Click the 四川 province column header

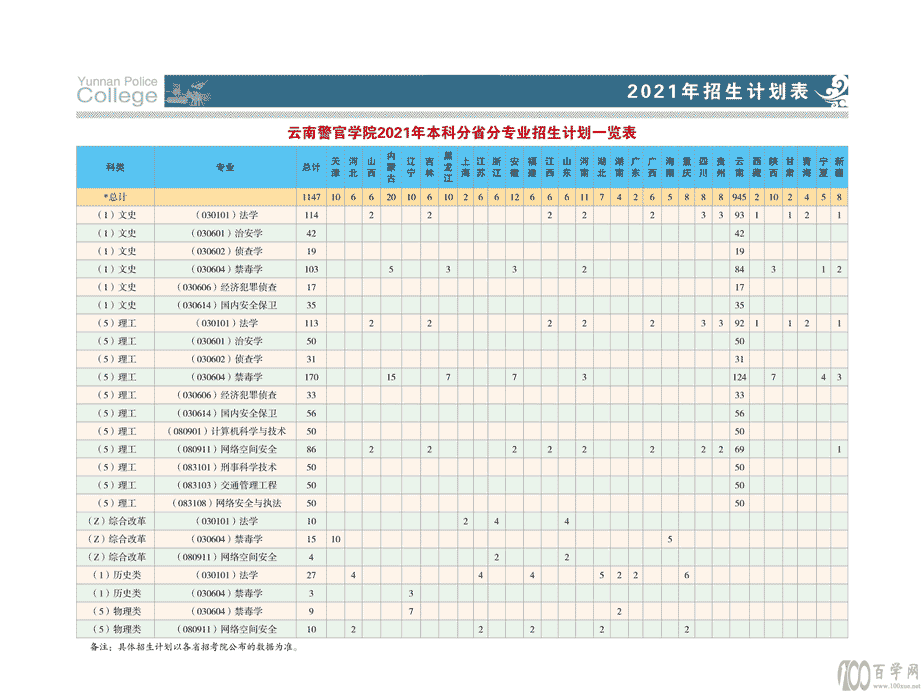[x=704, y=167]
